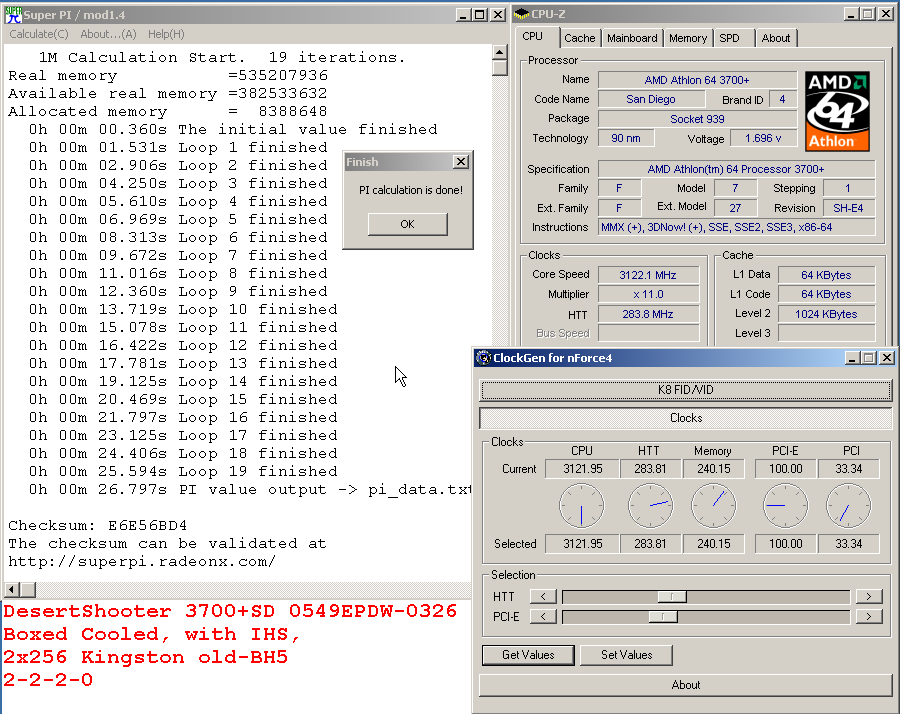Click the 'Loop 19 finished' line
Image resolution: width=900 pixels, height=714 pixels.
click(183, 471)
